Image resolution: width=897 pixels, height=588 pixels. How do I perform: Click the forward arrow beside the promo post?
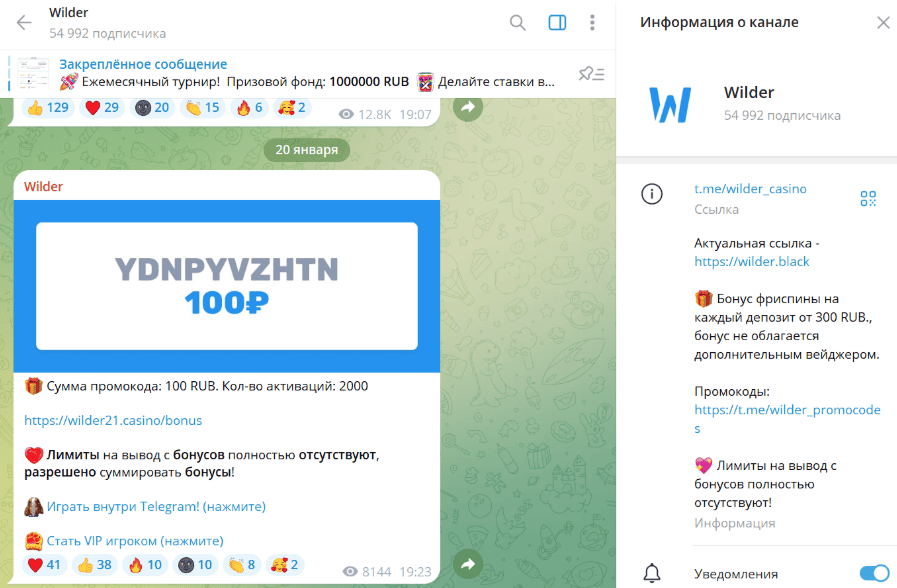point(468,564)
